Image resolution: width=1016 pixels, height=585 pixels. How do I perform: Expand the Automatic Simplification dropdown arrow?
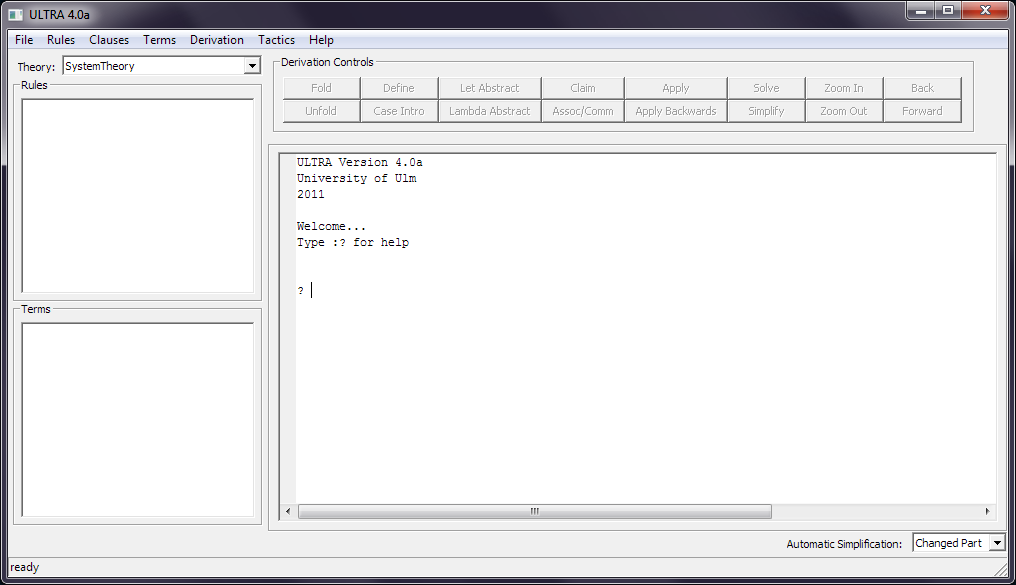(x=997, y=543)
